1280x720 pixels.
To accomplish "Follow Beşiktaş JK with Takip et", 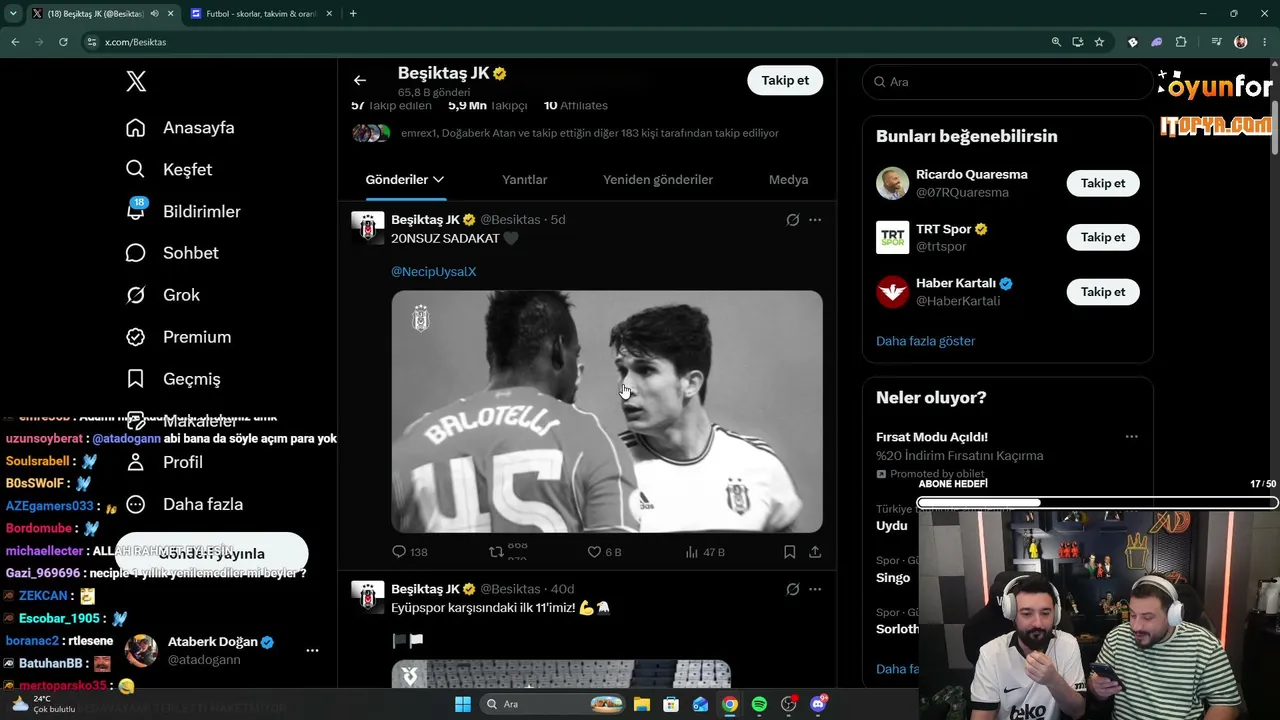I will (x=785, y=80).
